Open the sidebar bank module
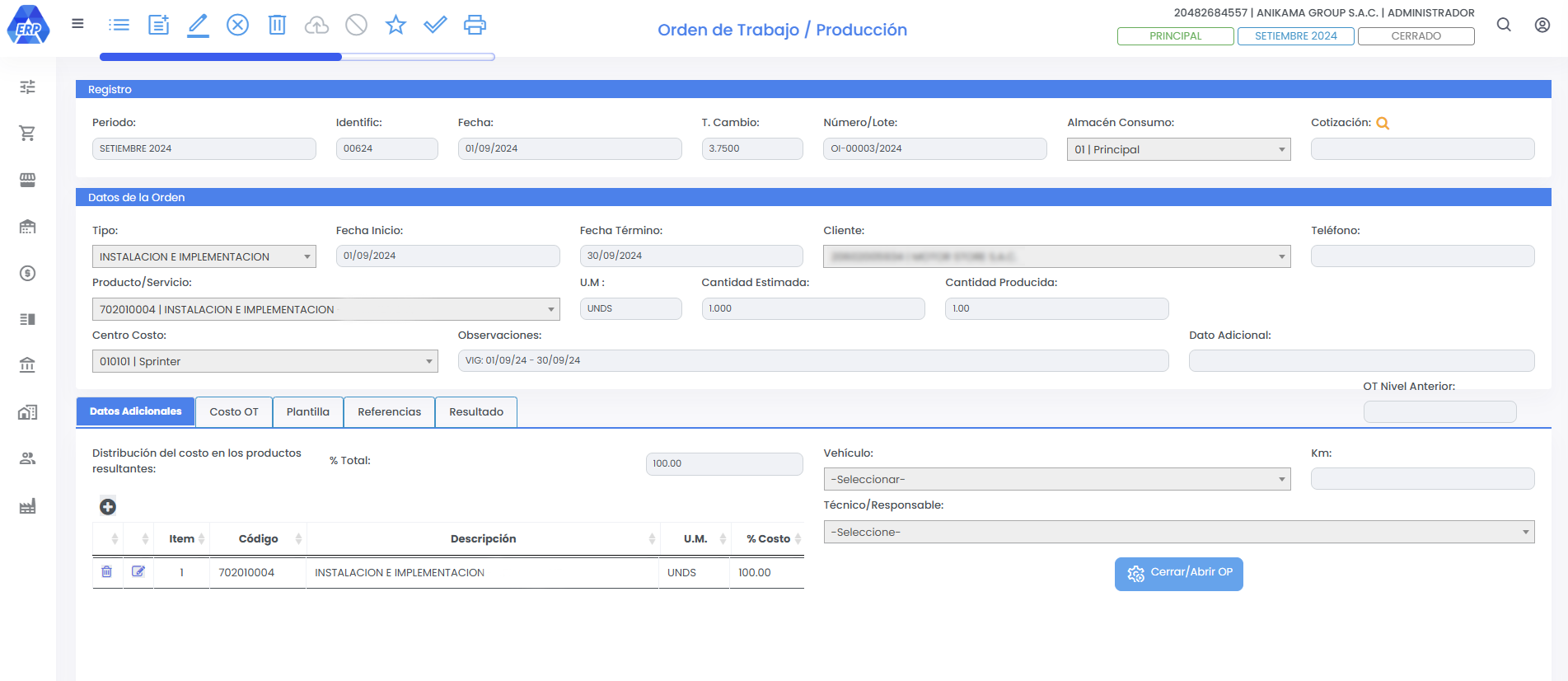This screenshot has width=1568, height=681. 27,364
